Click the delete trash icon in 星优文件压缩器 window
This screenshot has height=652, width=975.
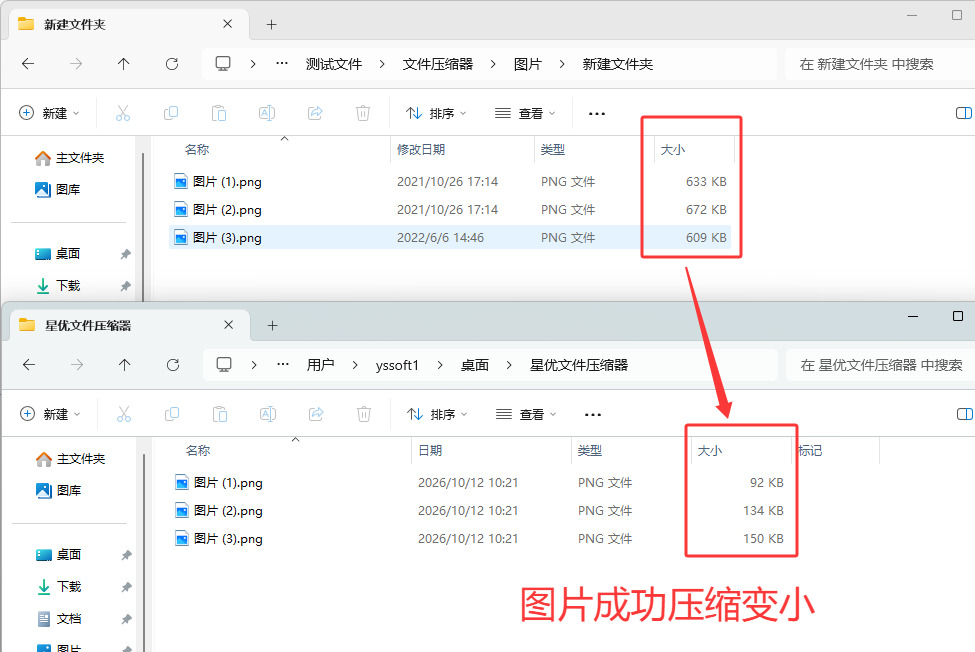click(364, 414)
